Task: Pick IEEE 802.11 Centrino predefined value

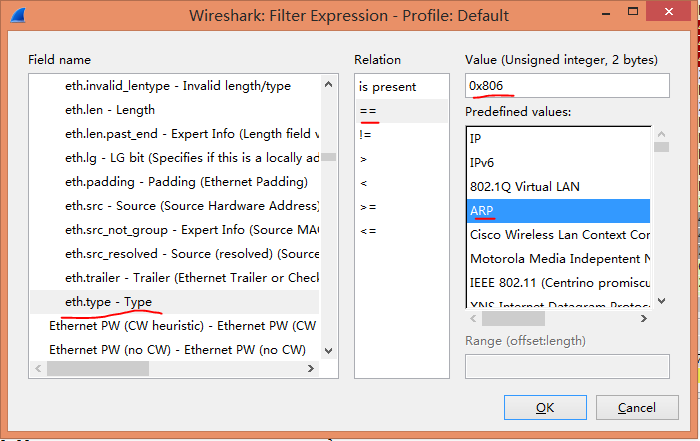Action: tap(558, 283)
